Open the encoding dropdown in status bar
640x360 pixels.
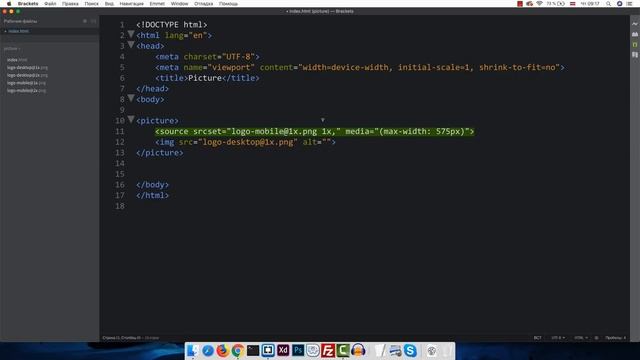tap(558, 338)
